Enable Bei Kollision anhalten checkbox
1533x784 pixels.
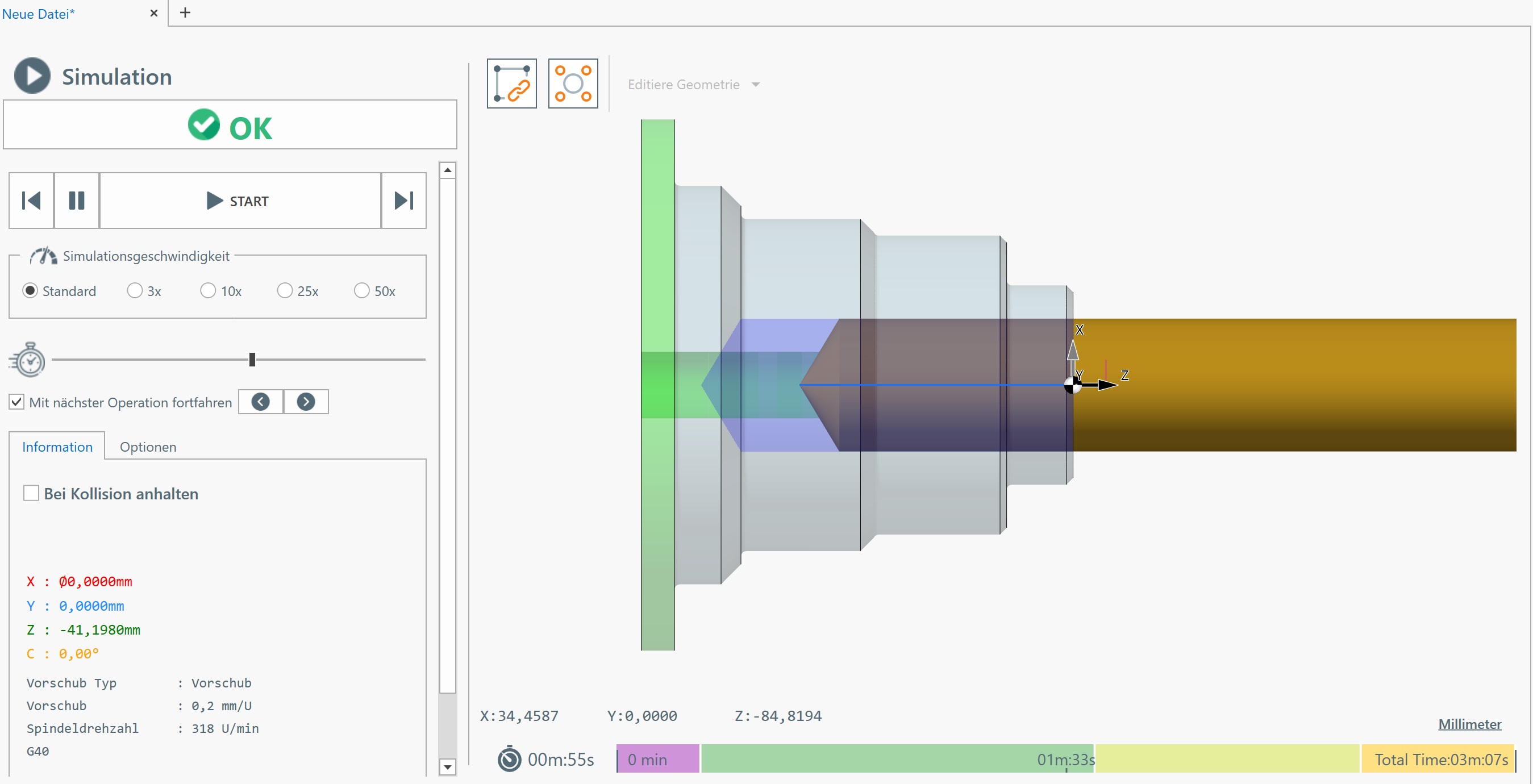pyautogui.click(x=31, y=493)
